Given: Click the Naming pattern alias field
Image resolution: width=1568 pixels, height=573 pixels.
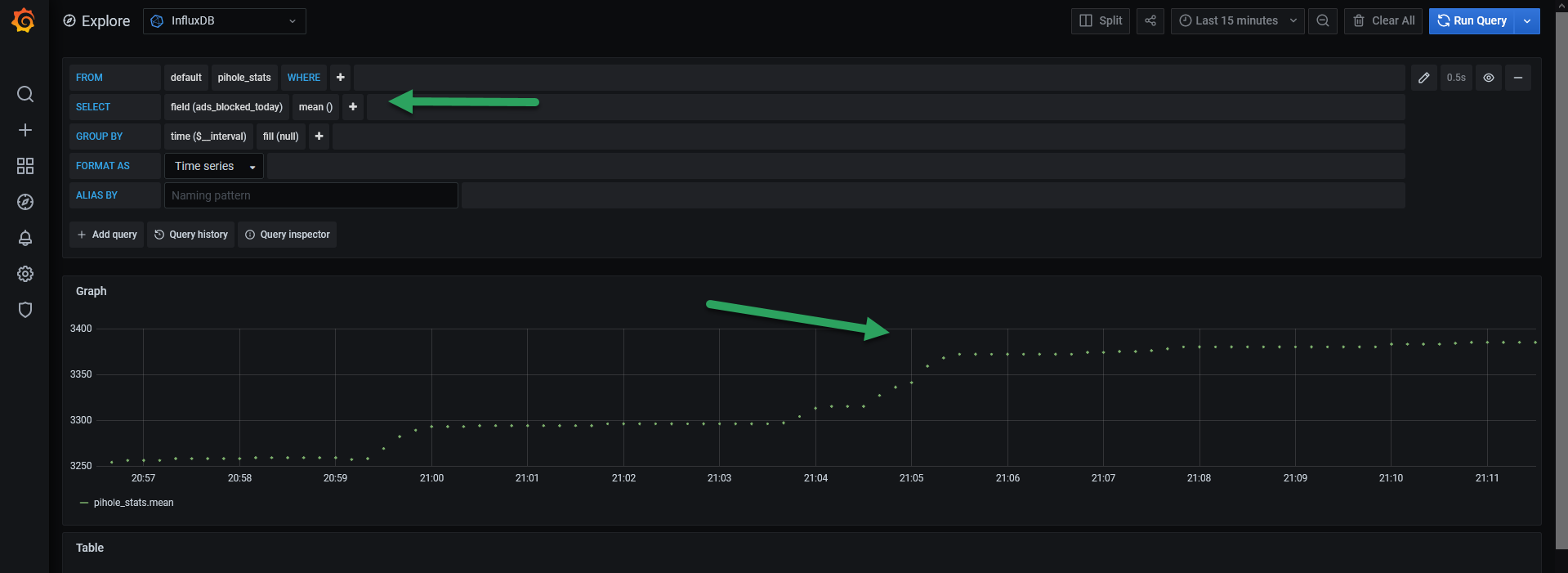Looking at the screenshot, I should (x=310, y=195).
